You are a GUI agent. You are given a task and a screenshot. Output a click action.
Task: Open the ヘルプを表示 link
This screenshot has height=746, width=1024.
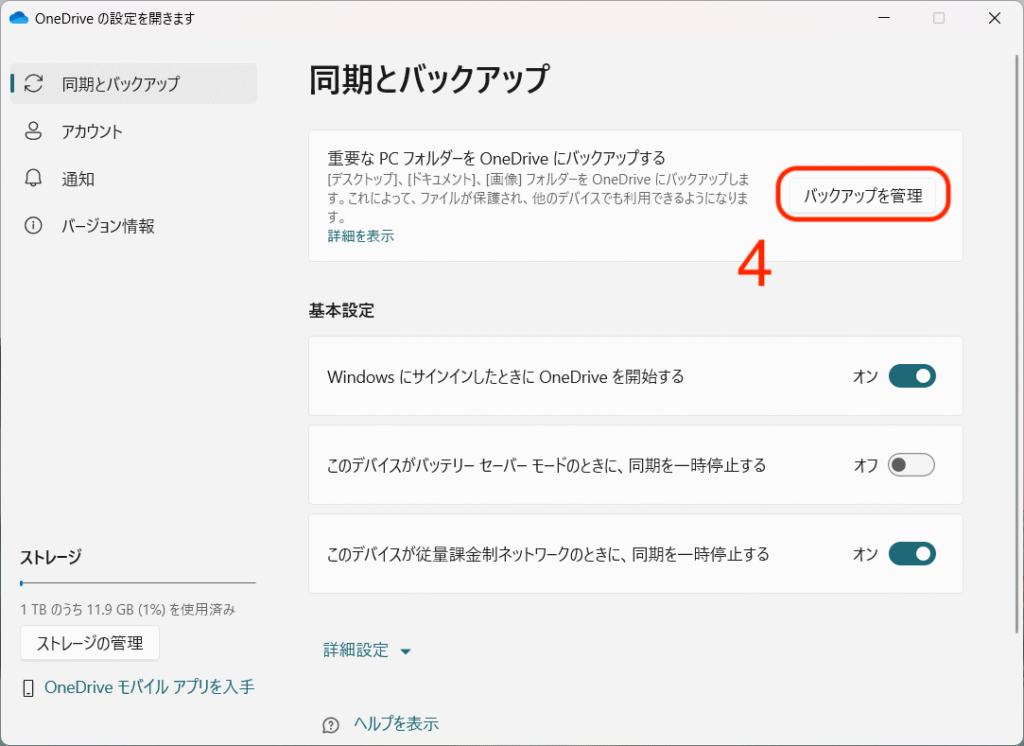[x=396, y=724]
